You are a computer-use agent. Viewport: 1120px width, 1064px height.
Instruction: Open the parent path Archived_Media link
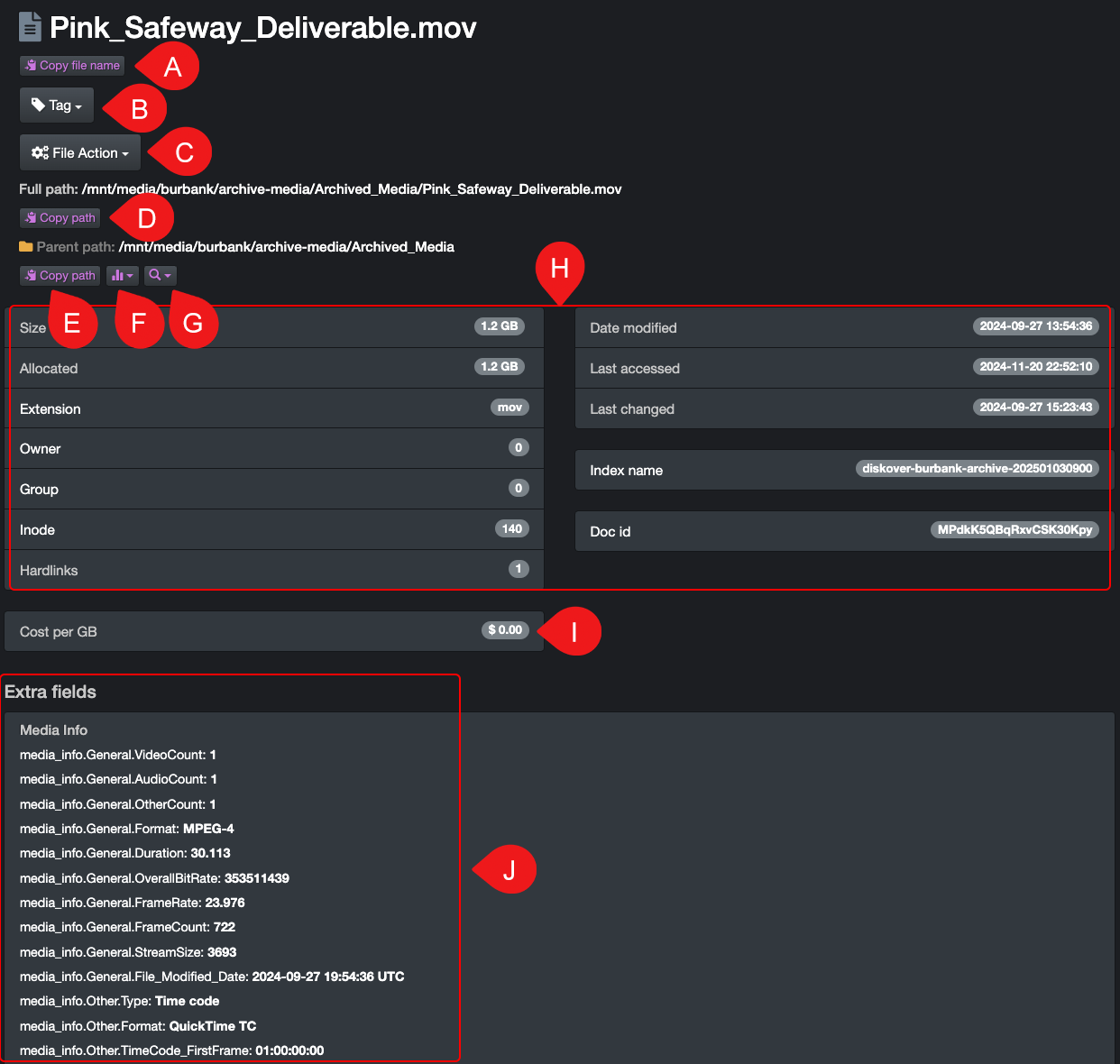[x=287, y=247]
